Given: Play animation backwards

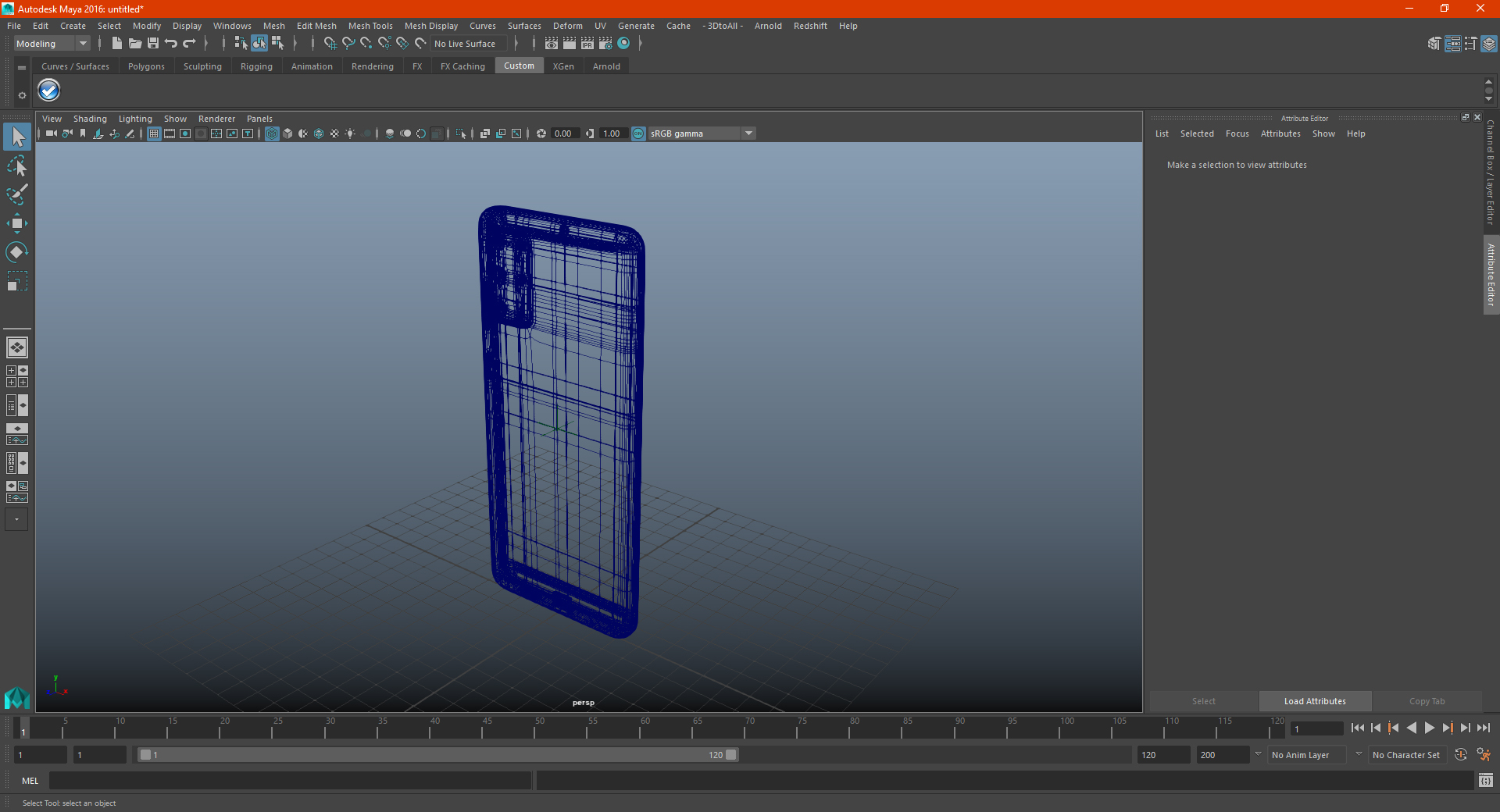Looking at the screenshot, I should pyautogui.click(x=1411, y=728).
